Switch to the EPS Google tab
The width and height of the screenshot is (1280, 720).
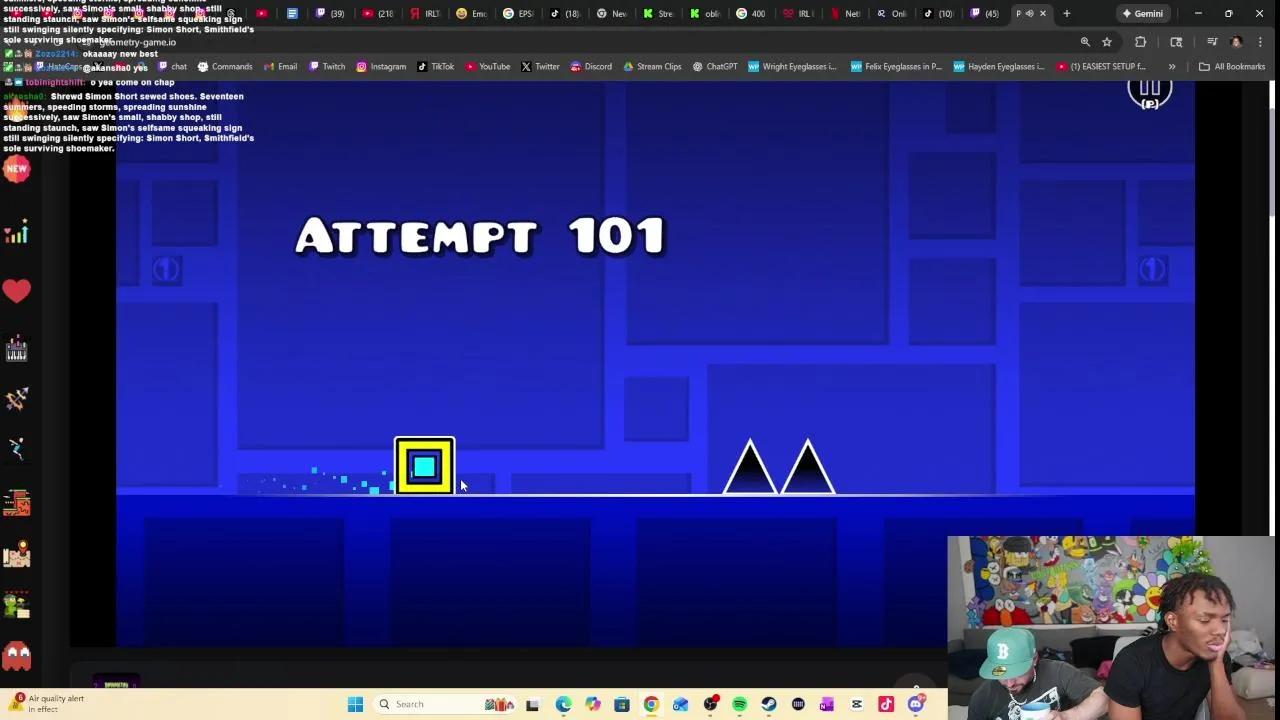tap(518, 14)
